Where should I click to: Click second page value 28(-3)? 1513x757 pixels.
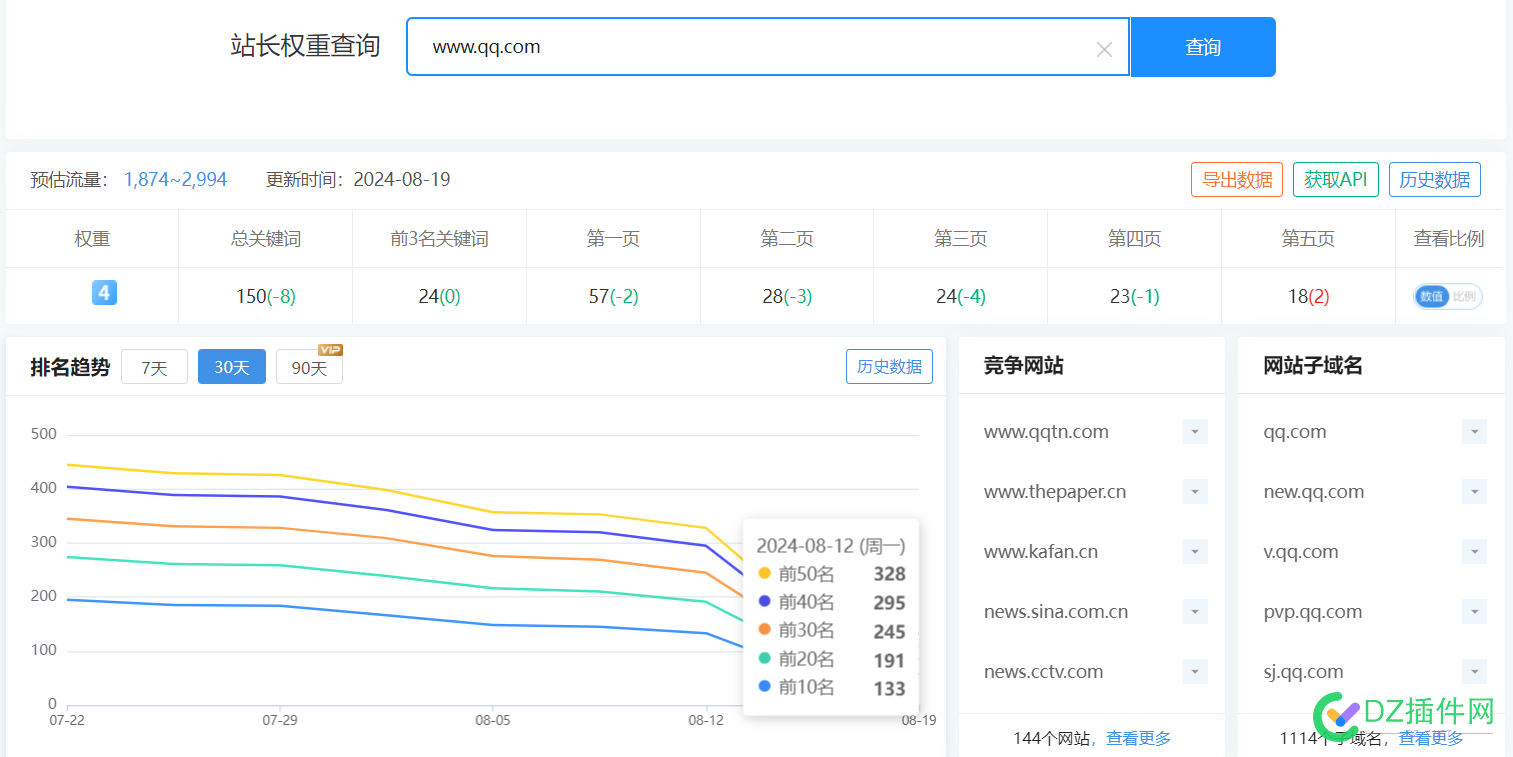[787, 296]
